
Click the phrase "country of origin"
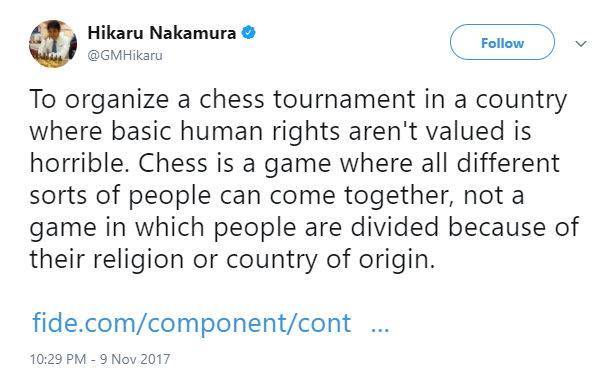[x=330, y=259]
